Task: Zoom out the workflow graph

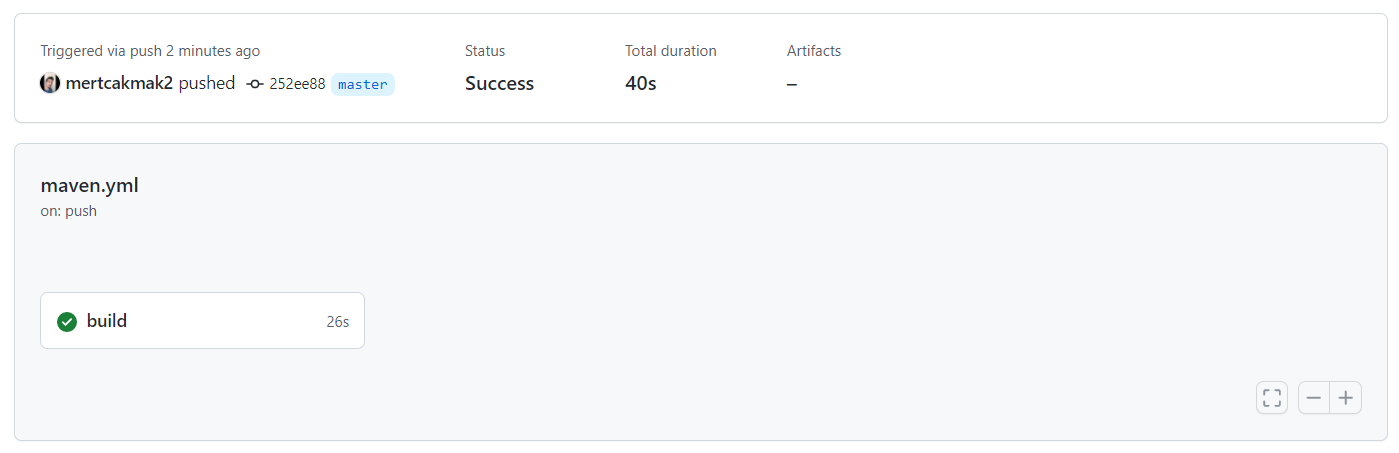Action: (x=1314, y=398)
